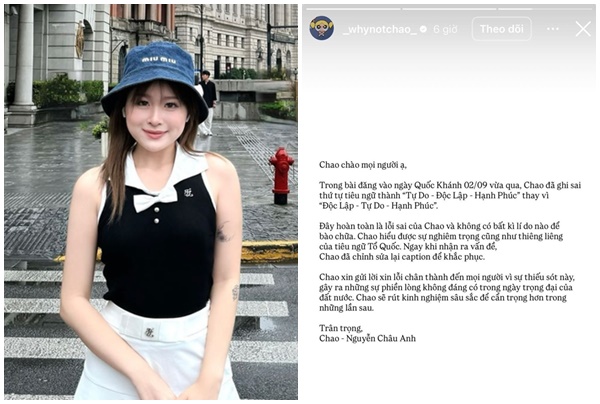Close the story with the X icon

coord(583,29)
